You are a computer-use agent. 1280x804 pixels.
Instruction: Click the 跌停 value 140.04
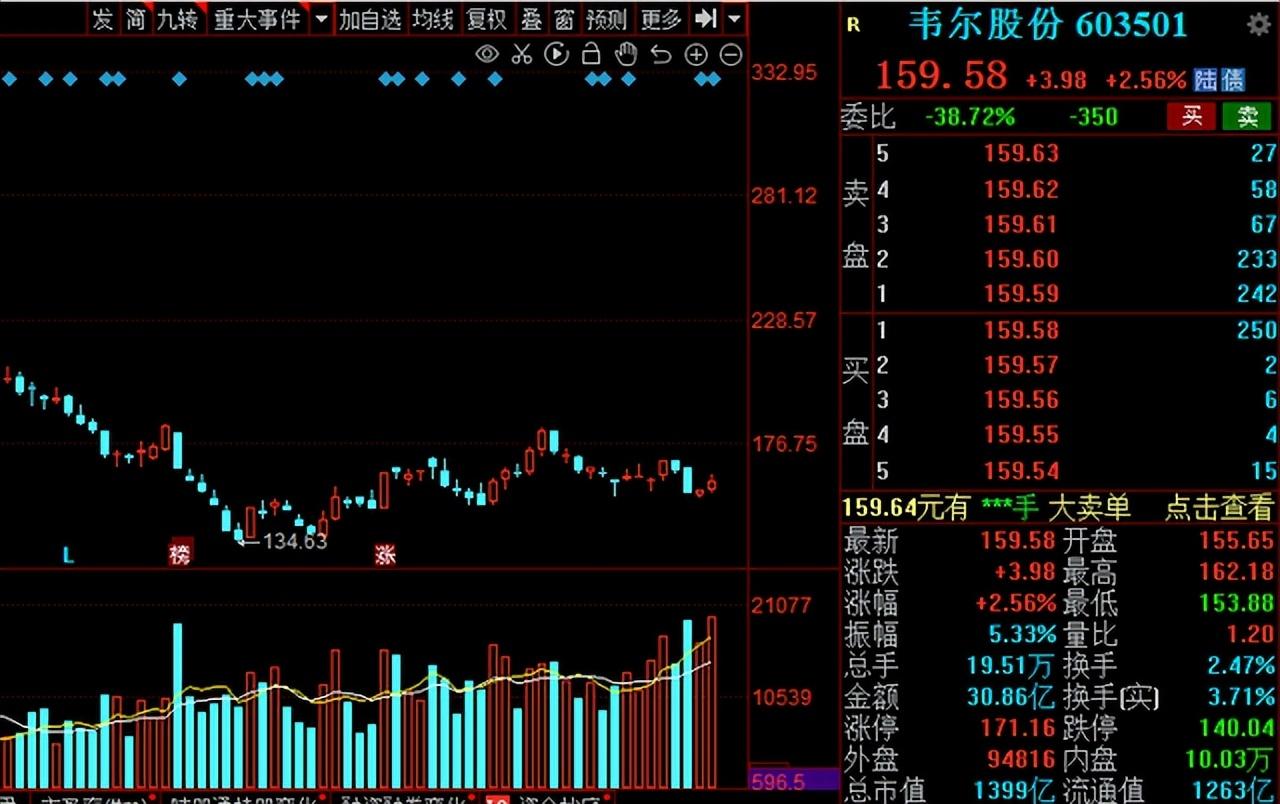[1238, 728]
